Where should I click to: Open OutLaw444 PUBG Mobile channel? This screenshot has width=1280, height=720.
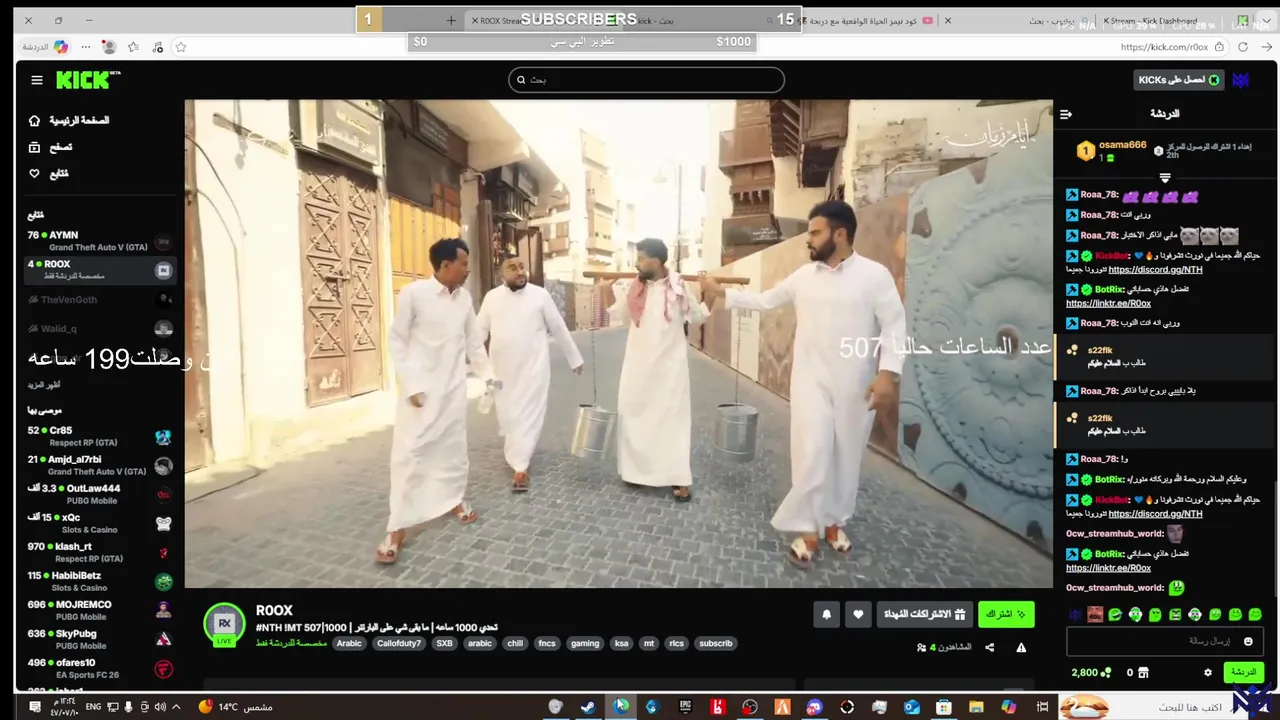click(x=100, y=494)
